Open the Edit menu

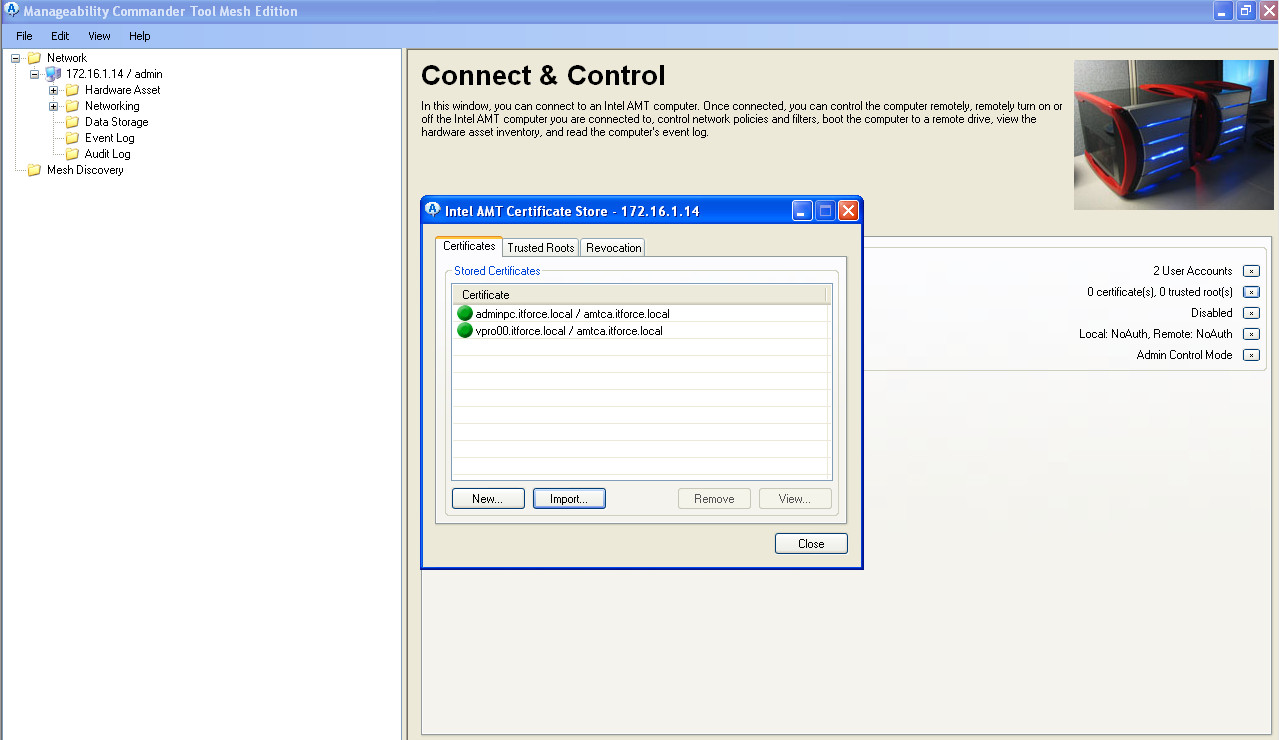[60, 36]
